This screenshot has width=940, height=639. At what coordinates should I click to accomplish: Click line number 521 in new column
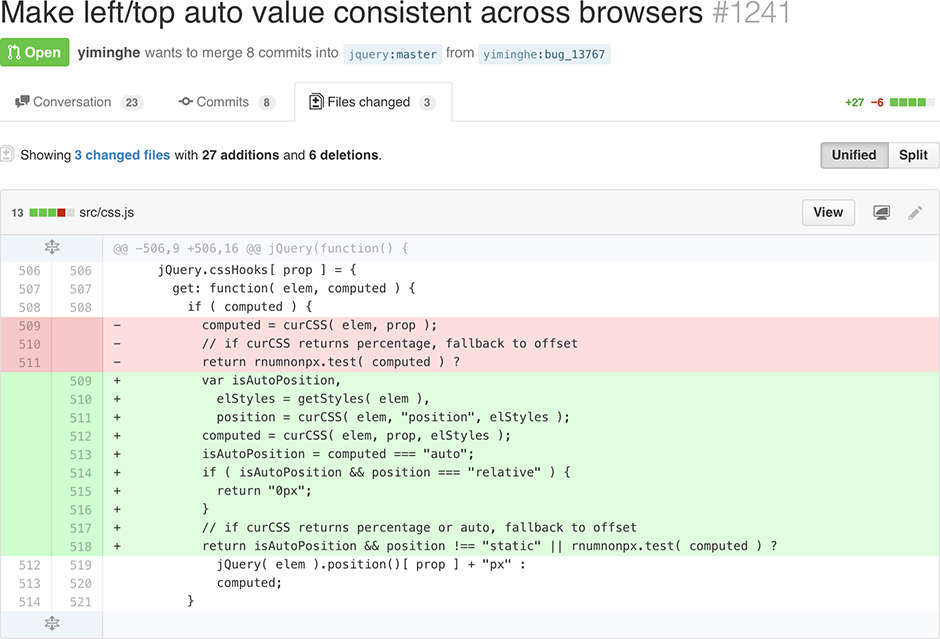(x=80, y=602)
